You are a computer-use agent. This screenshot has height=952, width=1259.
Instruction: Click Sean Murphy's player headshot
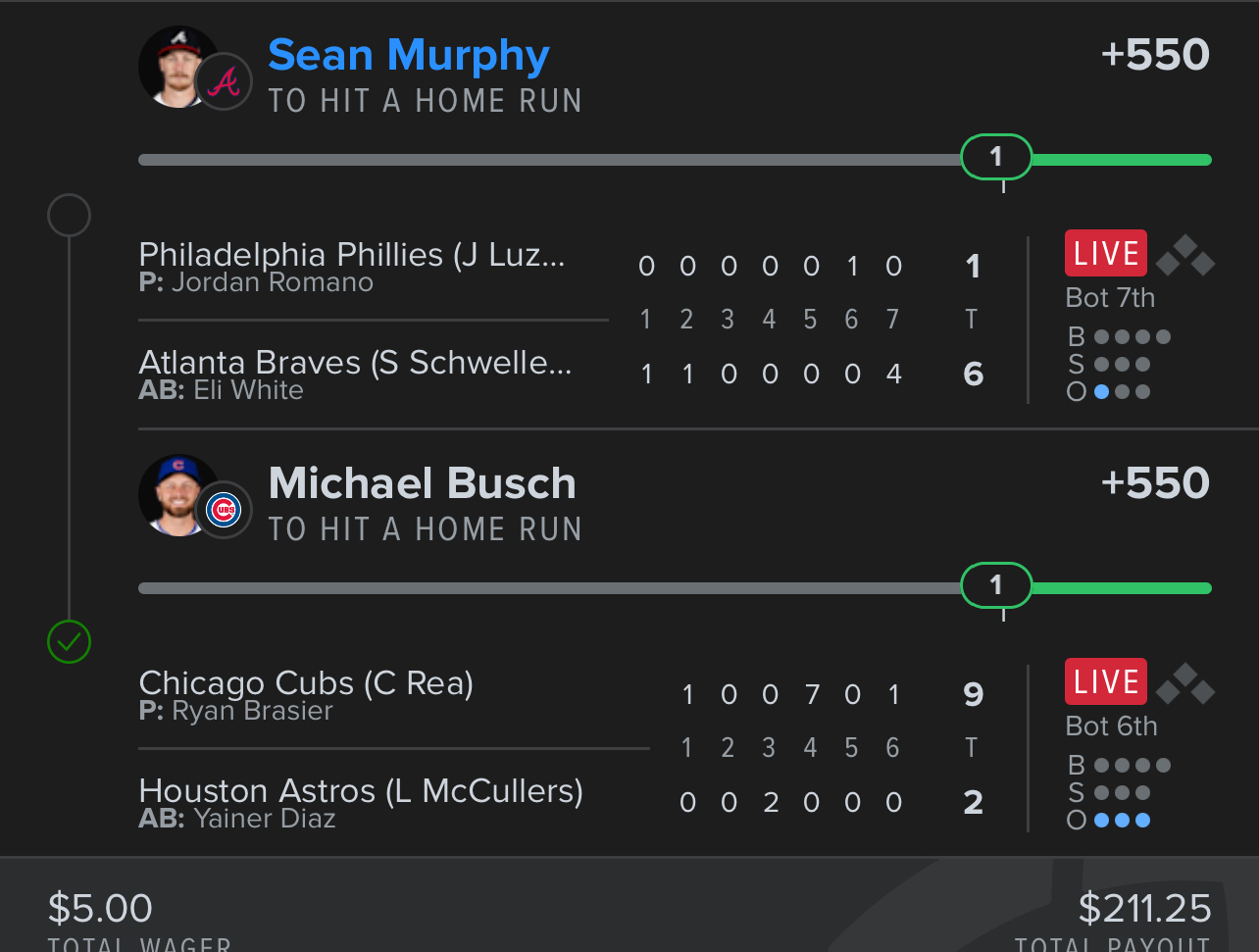pos(177,67)
